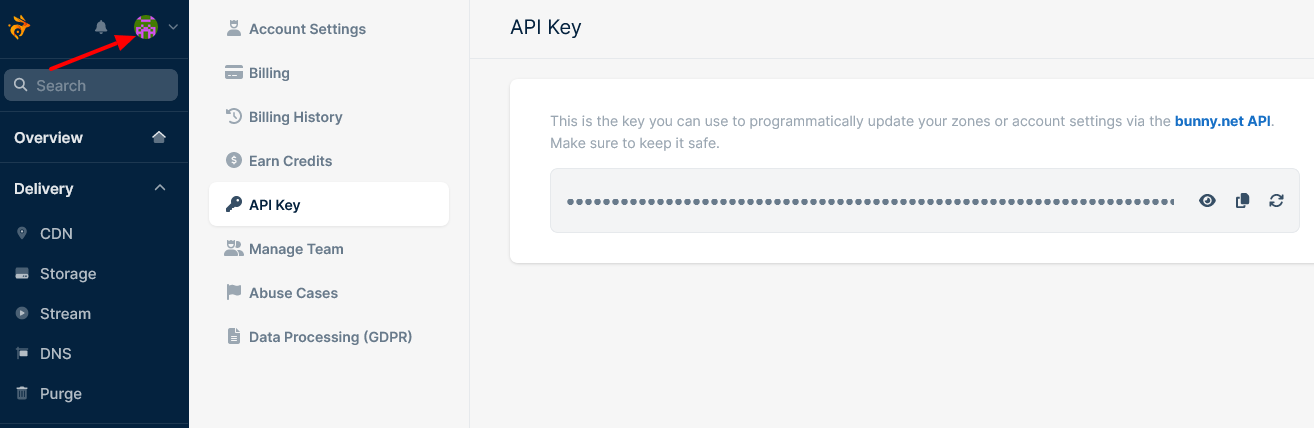Open the DNS sidebar item
1314x428 pixels.
tap(55, 354)
